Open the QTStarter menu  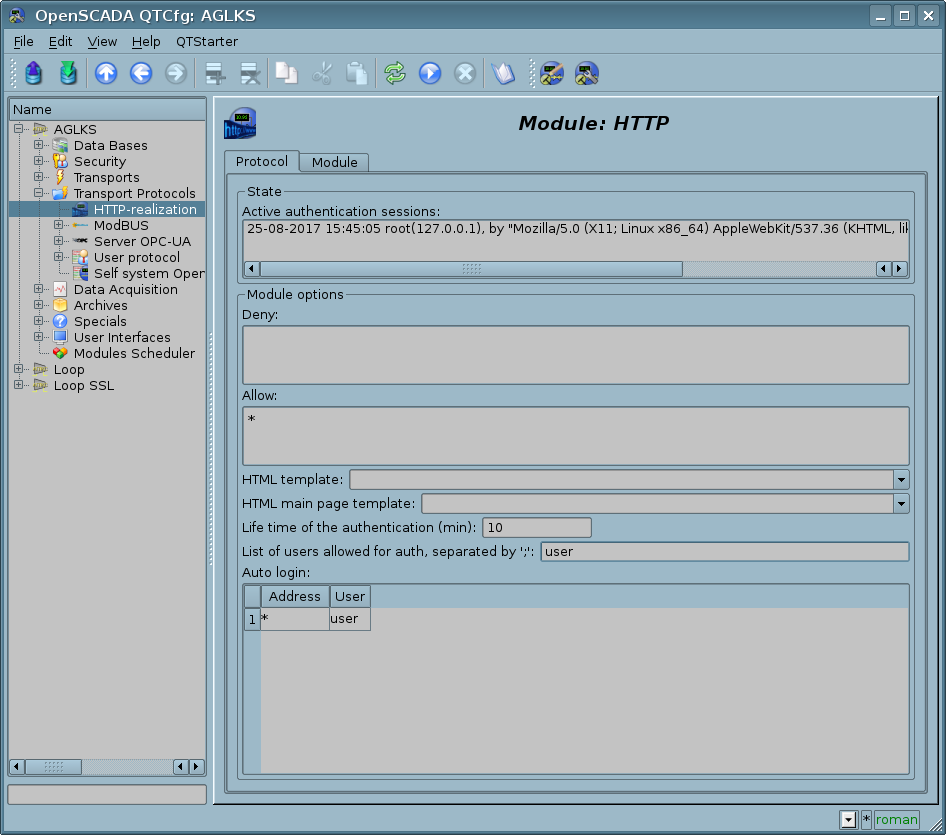pos(206,41)
